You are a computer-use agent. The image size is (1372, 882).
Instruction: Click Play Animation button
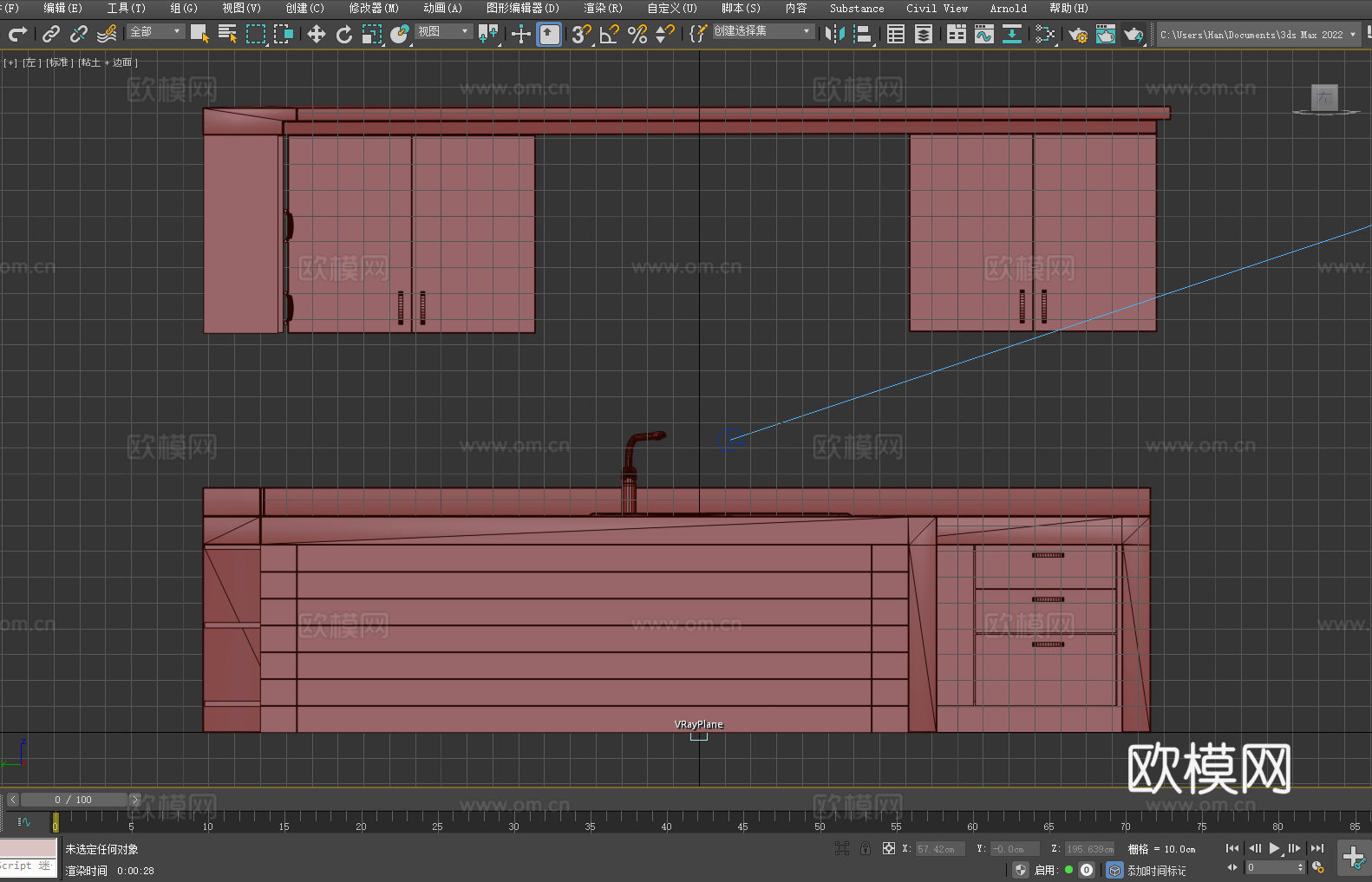tap(1275, 848)
